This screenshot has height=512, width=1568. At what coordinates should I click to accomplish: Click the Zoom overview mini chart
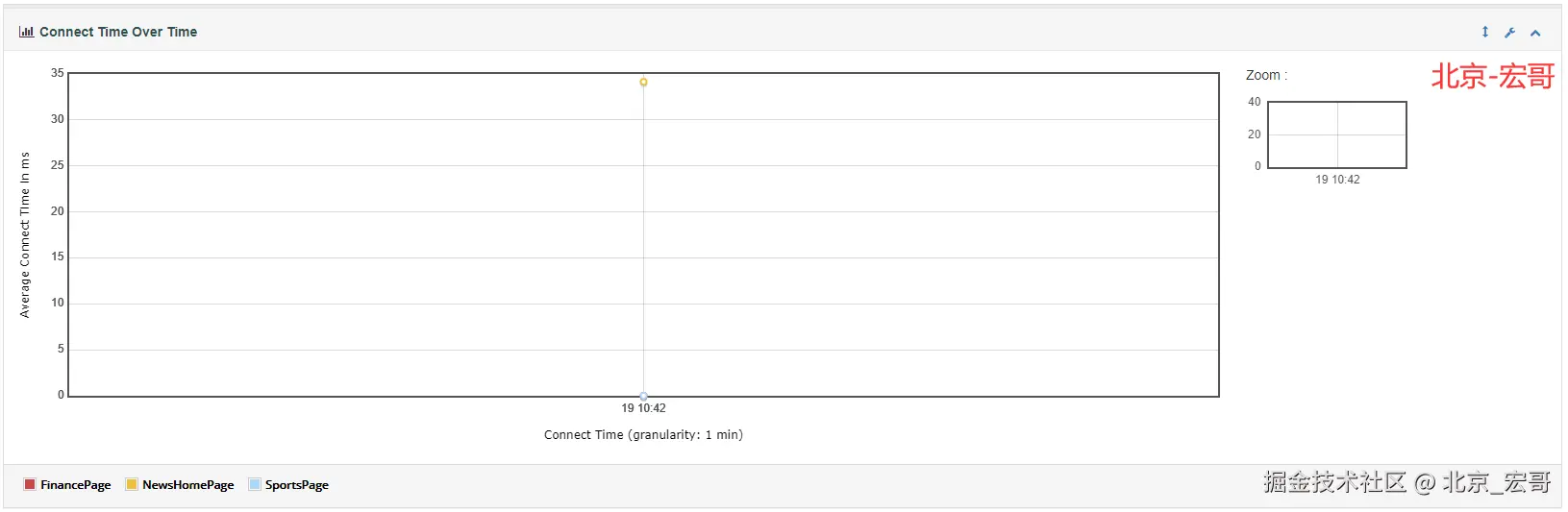pyautogui.click(x=1337, y=134)
